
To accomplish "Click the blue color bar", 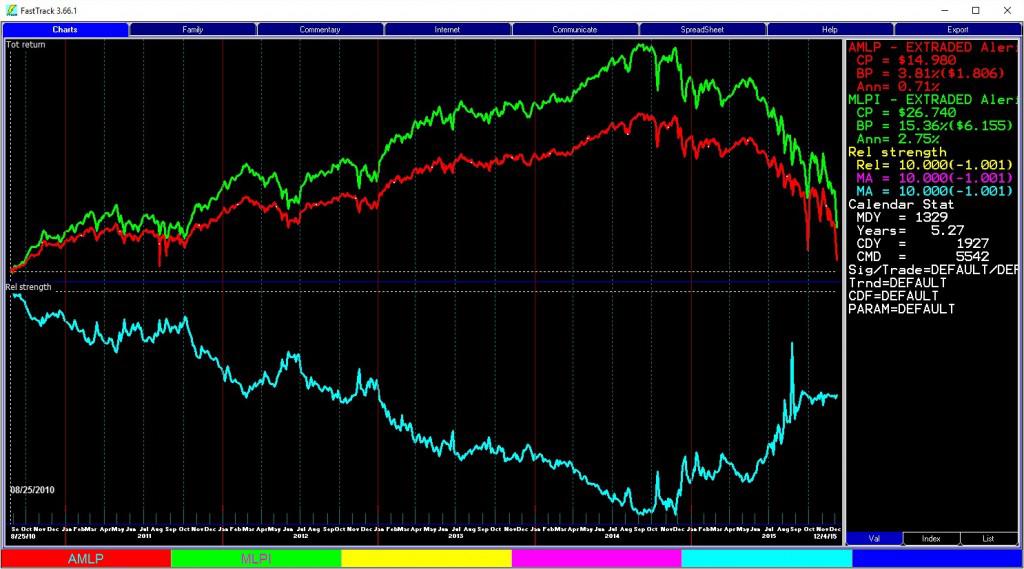I will click(937, 559).
